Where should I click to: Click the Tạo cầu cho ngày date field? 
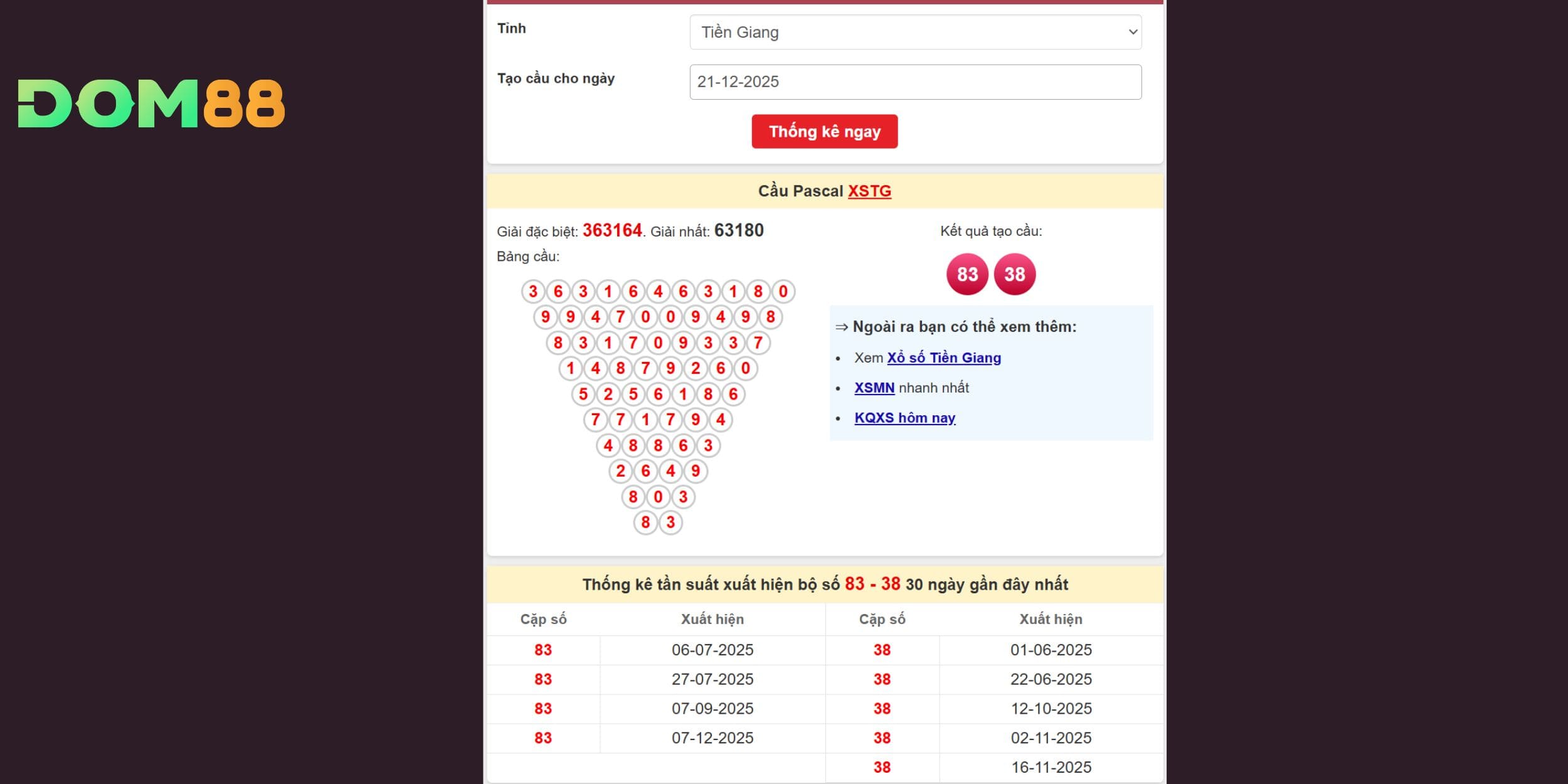[915, 82]
